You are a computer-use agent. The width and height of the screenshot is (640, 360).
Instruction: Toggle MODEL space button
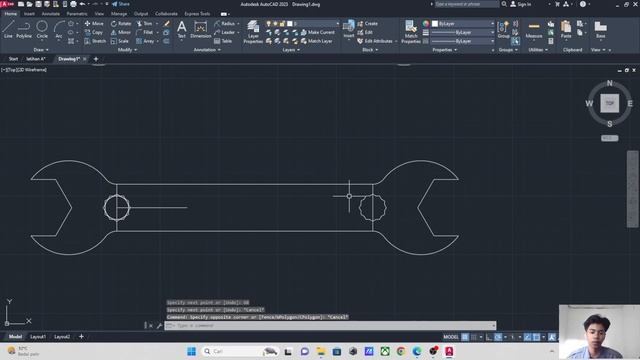[x=451, y=337]
